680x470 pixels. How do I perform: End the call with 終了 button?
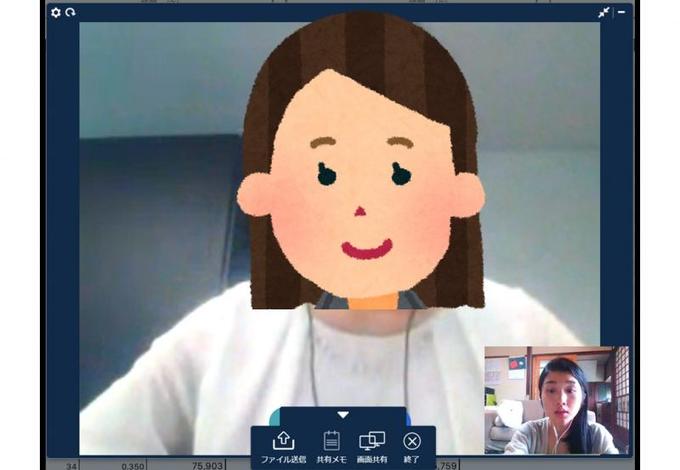412,447
